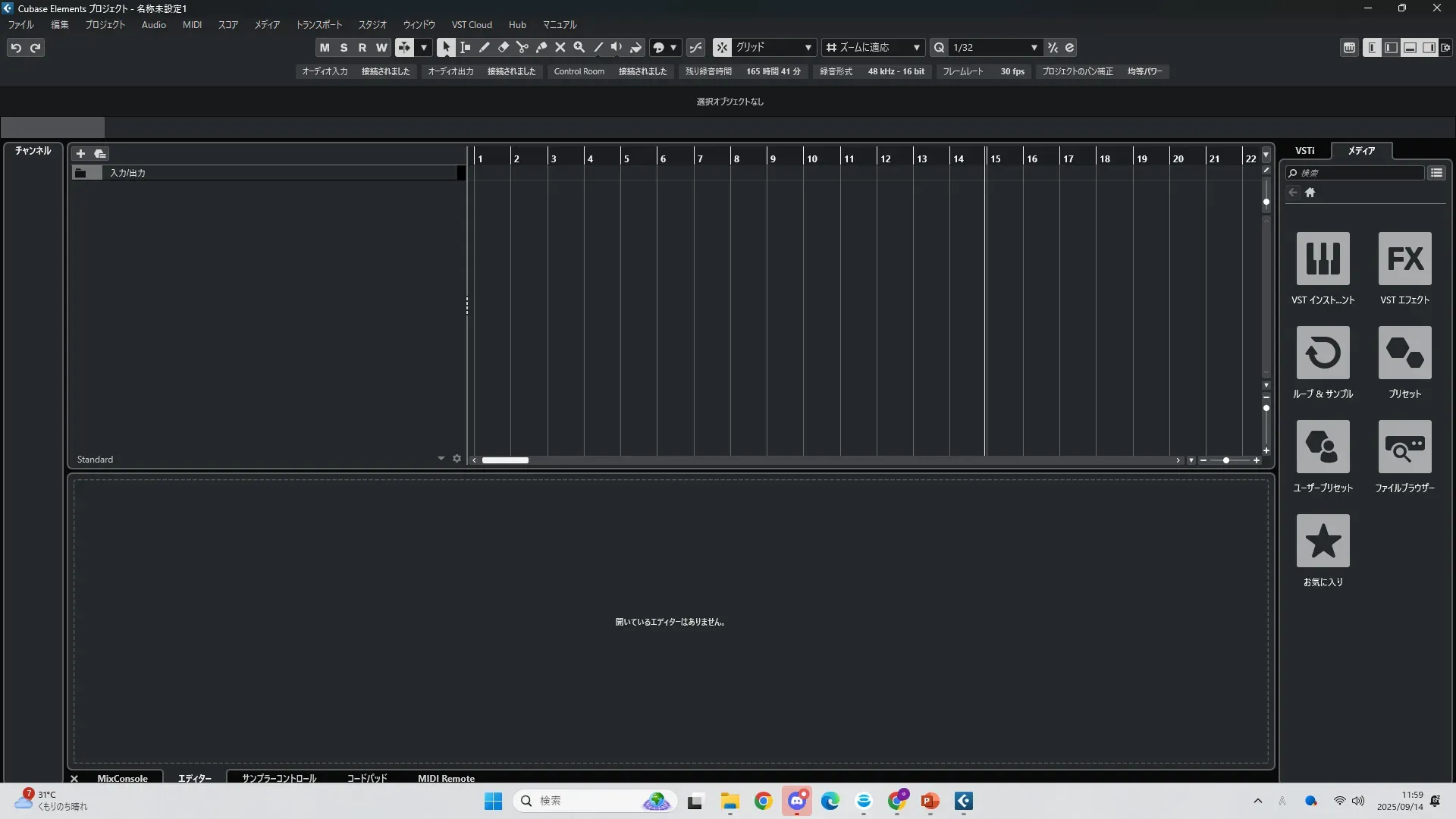Screen dimensions: 1456x819
Task: Toggle Snap on/off button
Action: click(722, 48)
